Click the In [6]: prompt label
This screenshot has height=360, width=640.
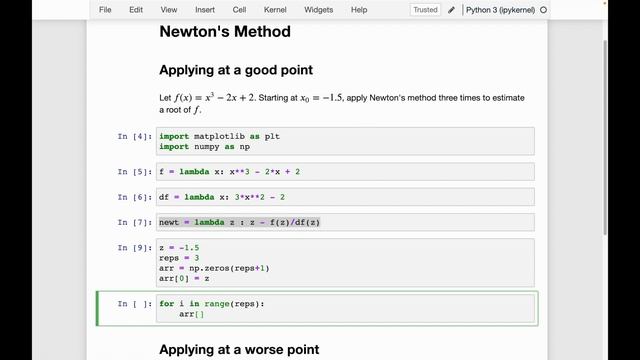[135, 197]
